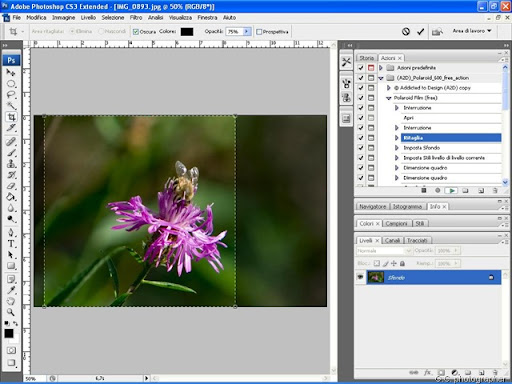The width and height of the screenshot is (512, 384).
Task: Click the foreground color swatch
Action: click(9, 333)
